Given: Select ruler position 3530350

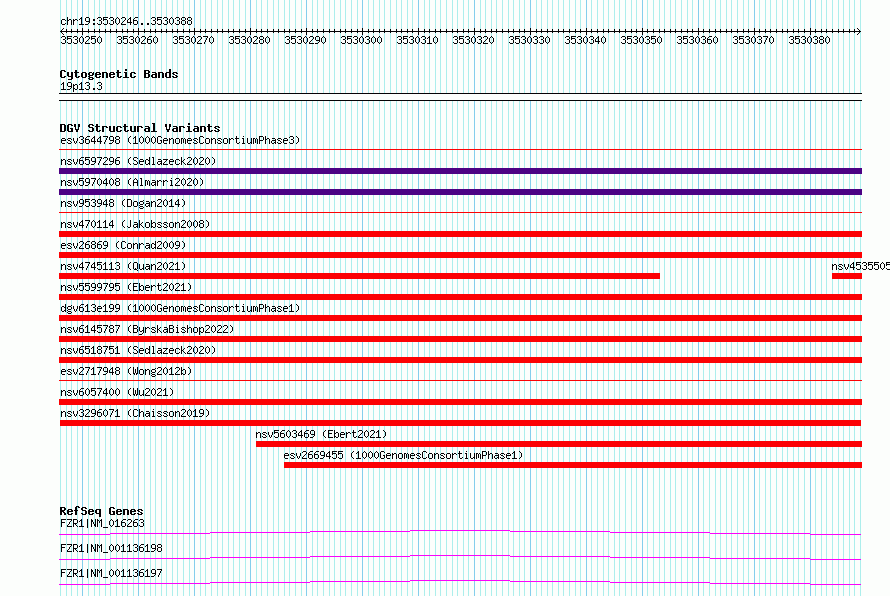Looking at the screenshot, I should (x=641, y=40).
